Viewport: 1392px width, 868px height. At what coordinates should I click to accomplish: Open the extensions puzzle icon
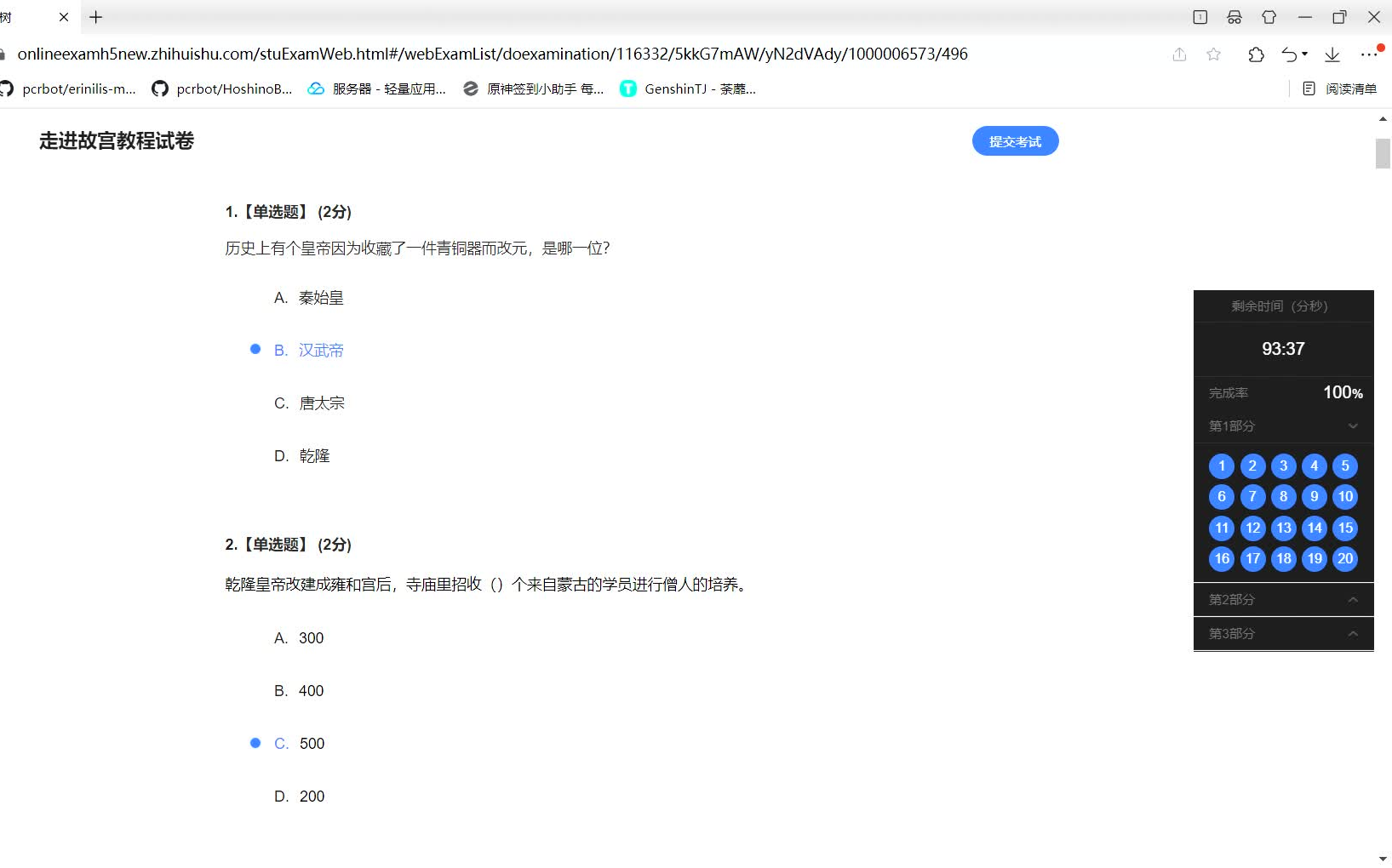[1256, 54]
